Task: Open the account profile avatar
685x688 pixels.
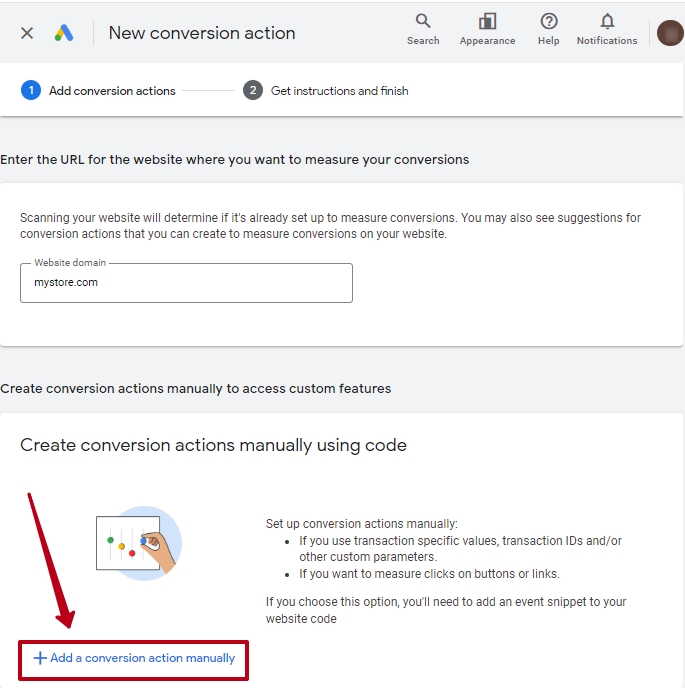Action: [670, 33]
